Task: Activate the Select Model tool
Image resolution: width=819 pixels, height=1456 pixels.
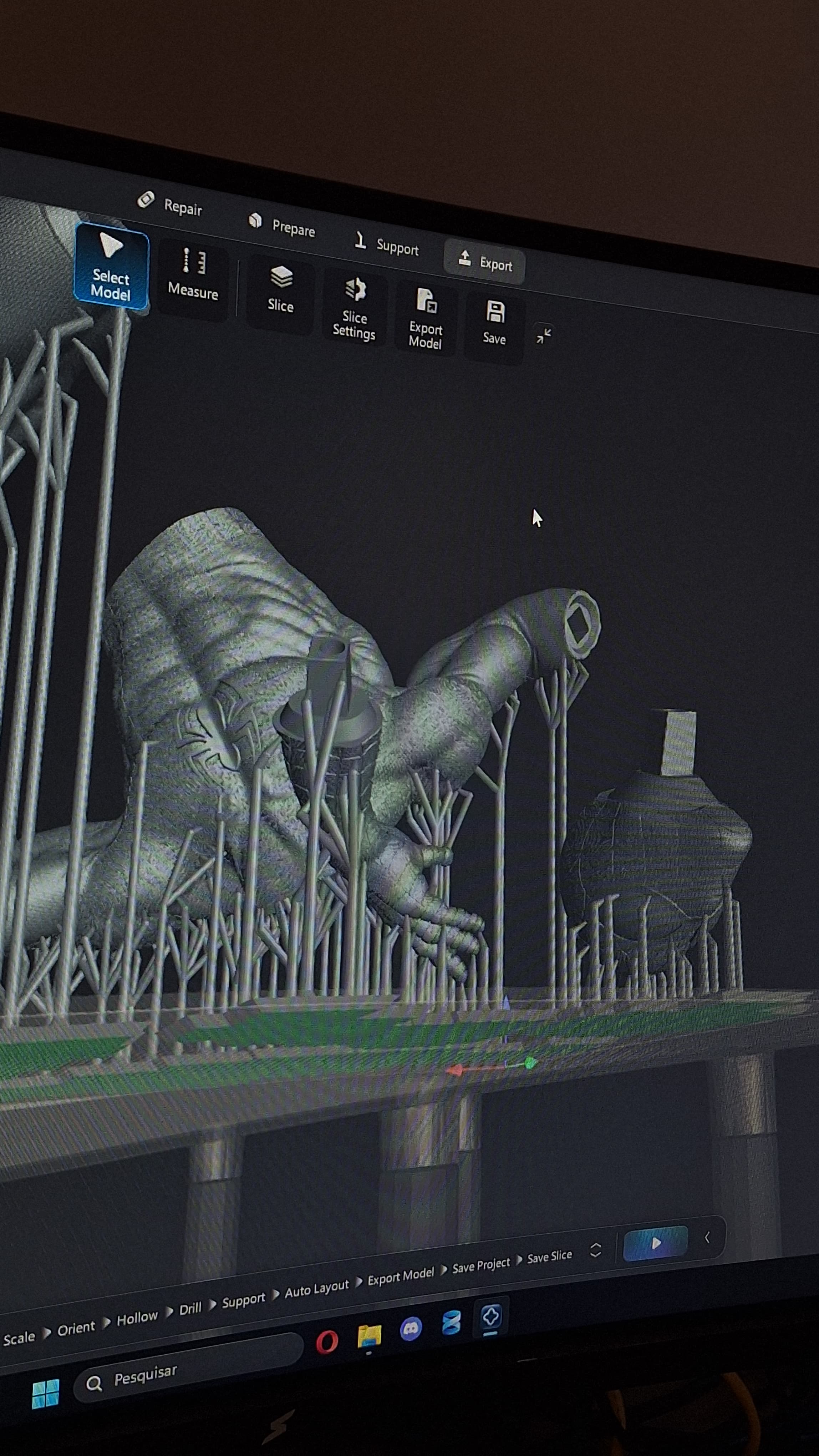Action: pyautogui.click(x=111, y=266)
